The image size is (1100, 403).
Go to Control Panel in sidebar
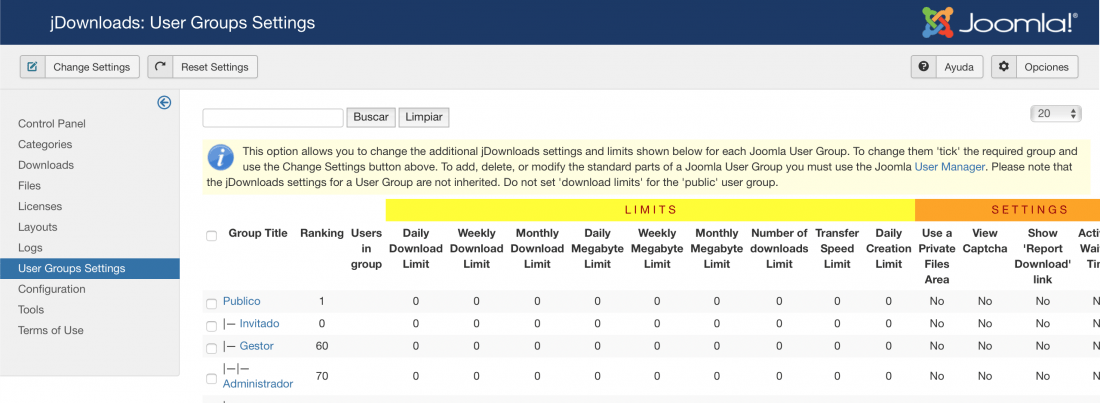(x=52, y=124)
